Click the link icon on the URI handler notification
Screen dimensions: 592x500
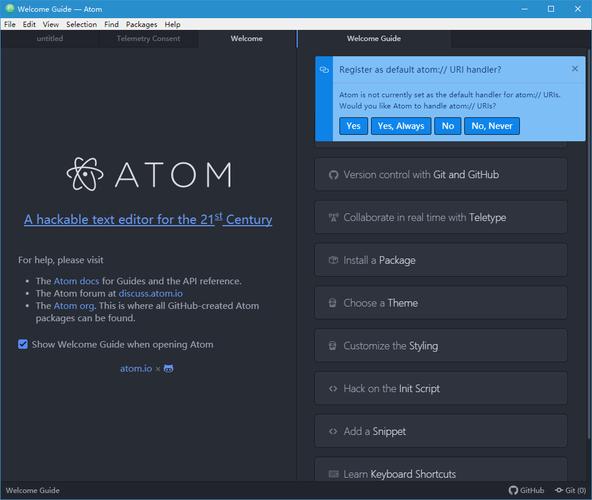tap(324, 69)
